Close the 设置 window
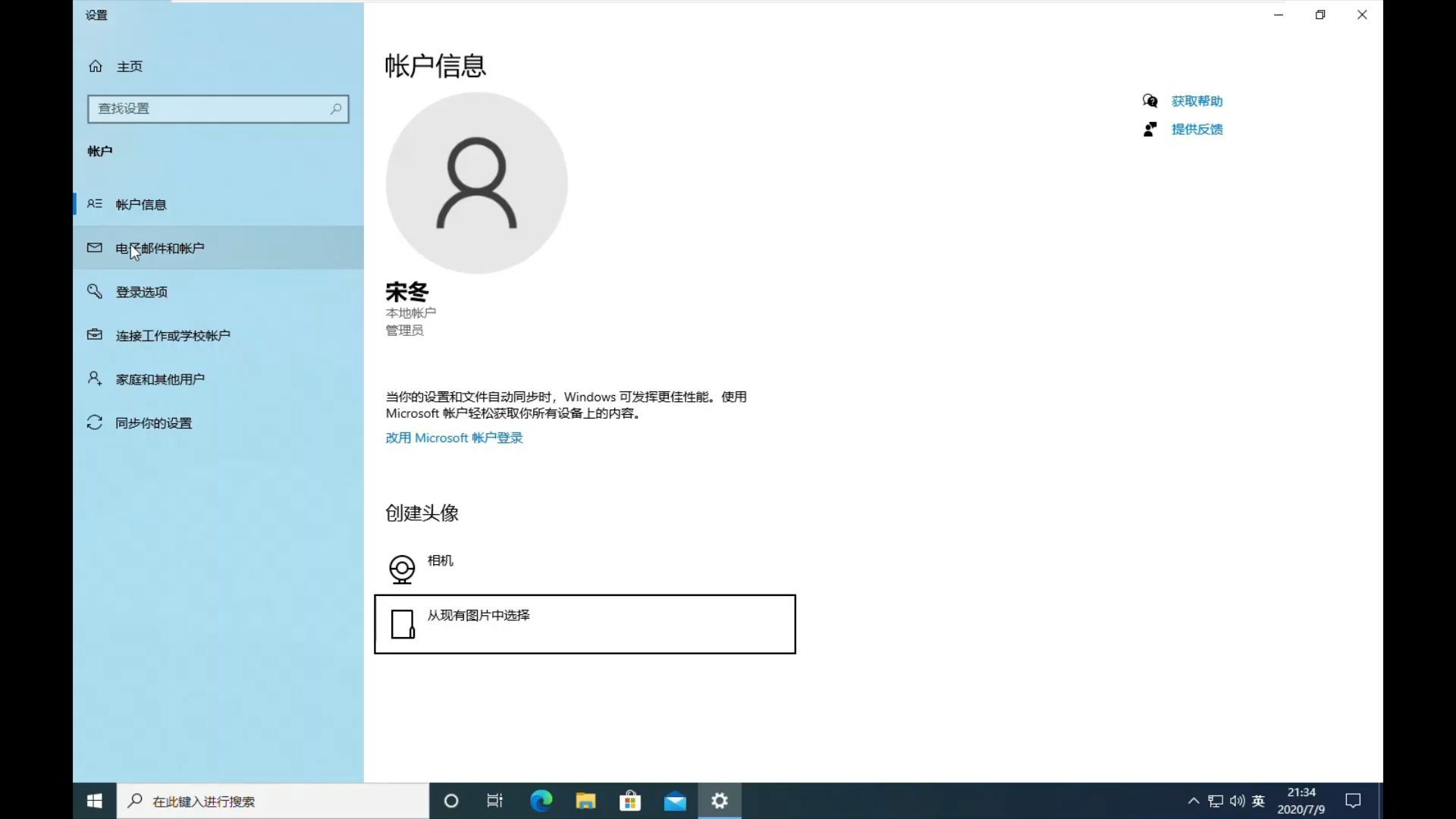This screenshot has width=1456, height=819. point(1362,14)
